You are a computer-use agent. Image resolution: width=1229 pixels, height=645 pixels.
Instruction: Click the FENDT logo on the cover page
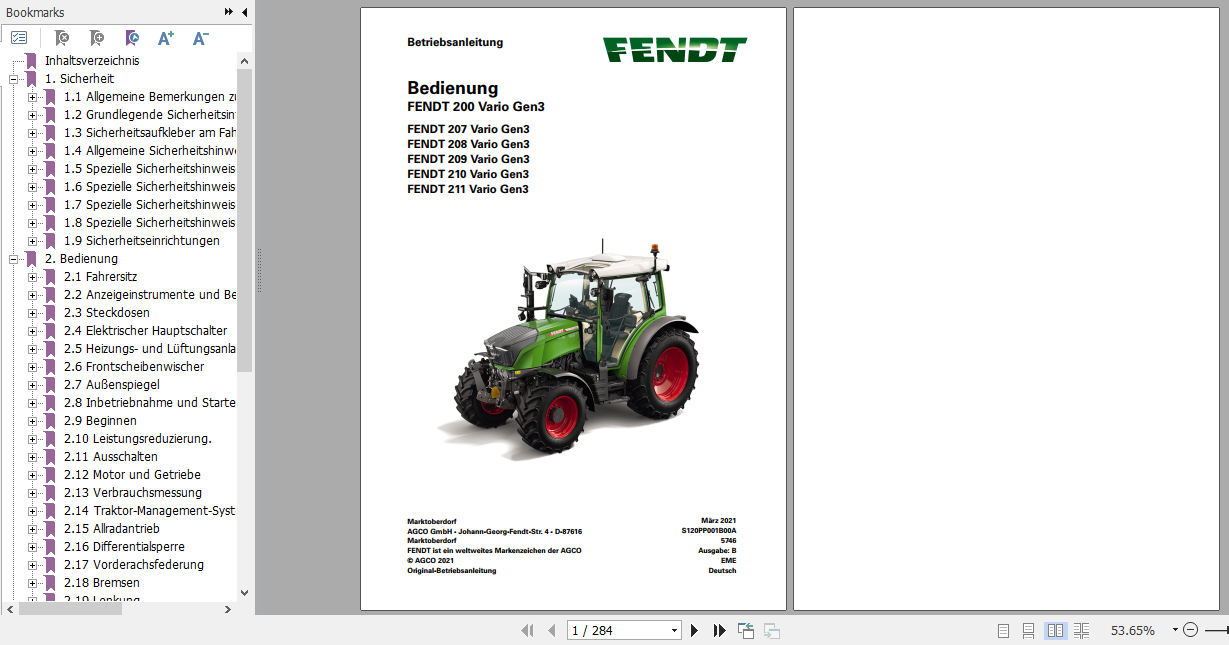click(674, 49)
